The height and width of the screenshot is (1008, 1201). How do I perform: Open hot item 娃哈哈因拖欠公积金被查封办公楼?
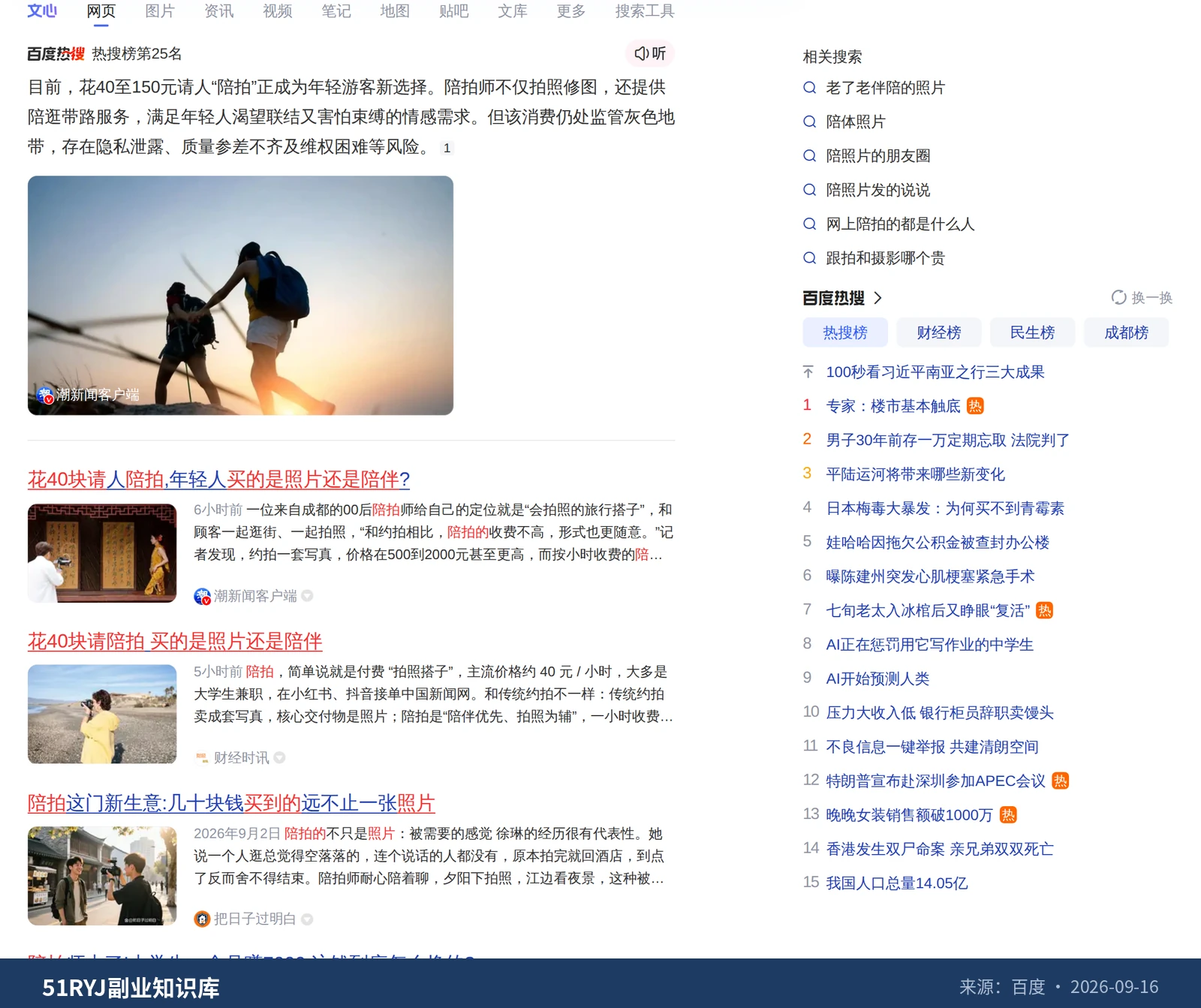[x=938, y=543]
